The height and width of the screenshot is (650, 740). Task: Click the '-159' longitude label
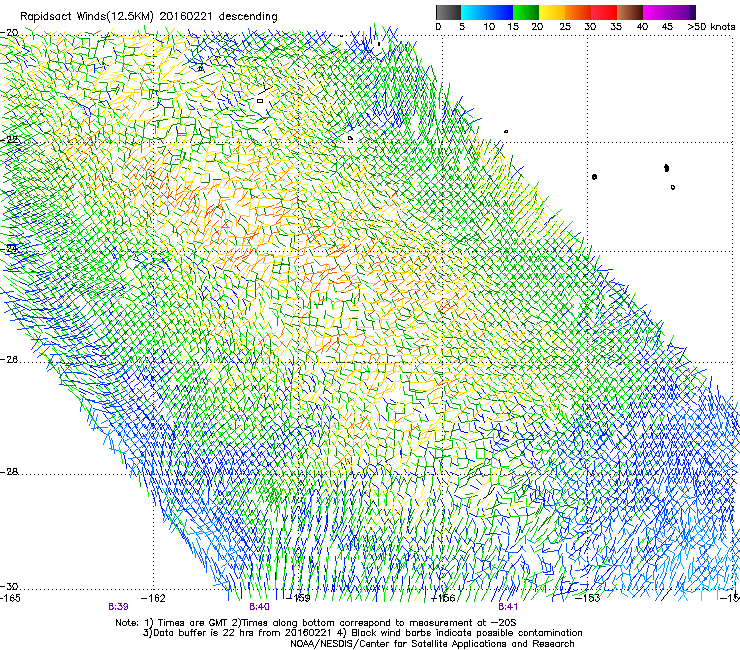tap(299, 598)
